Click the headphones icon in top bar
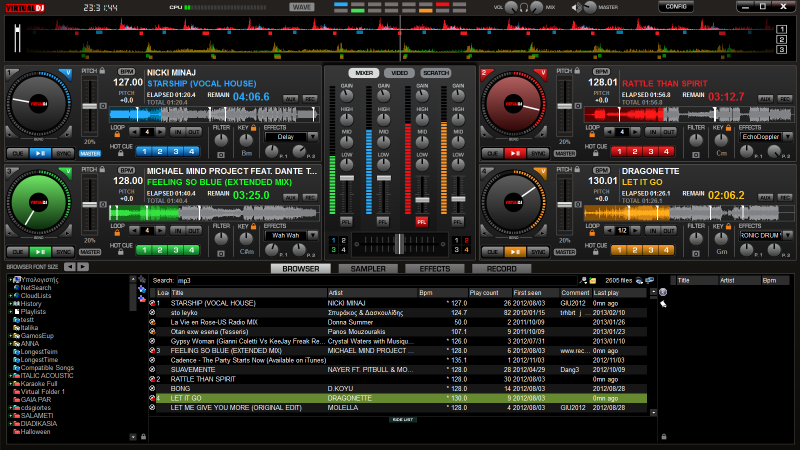The height and width of the screenshot is (450, 800). tap(523, 8)
